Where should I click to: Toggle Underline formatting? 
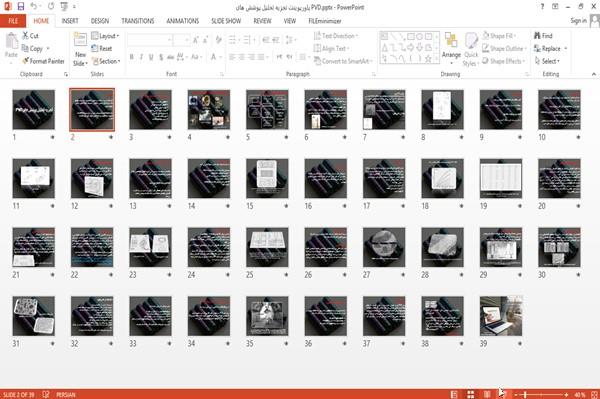[151, 57]
